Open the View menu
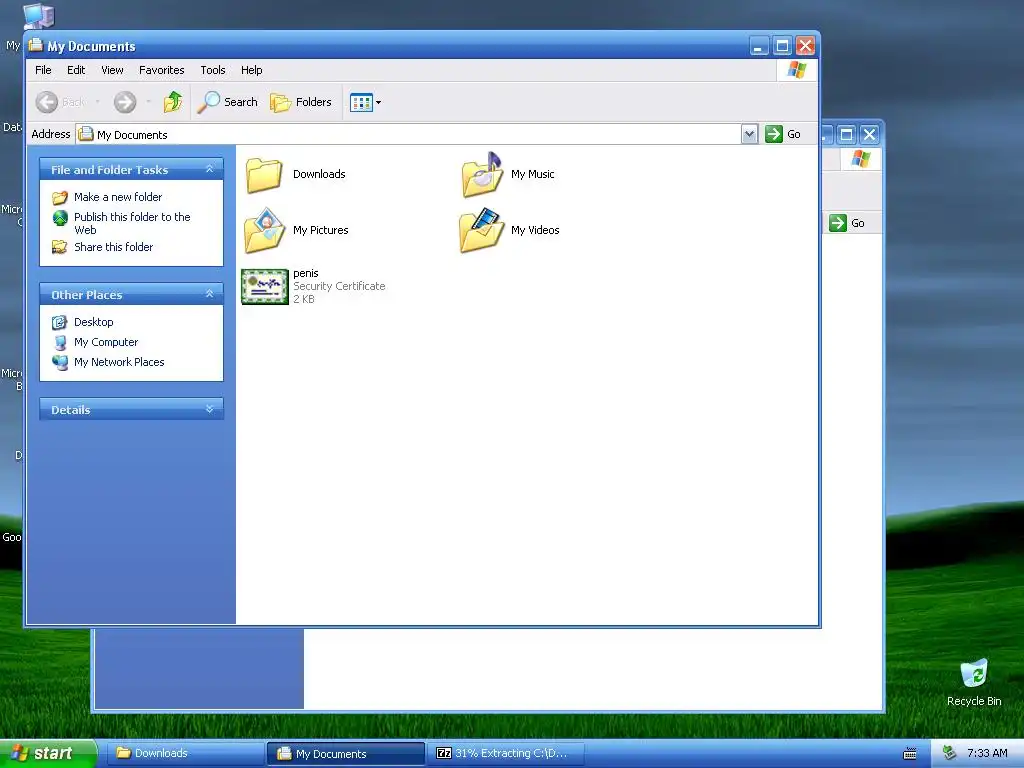Image resolution: width=1024 pixels, height=768 pixels. pos(112,70)
